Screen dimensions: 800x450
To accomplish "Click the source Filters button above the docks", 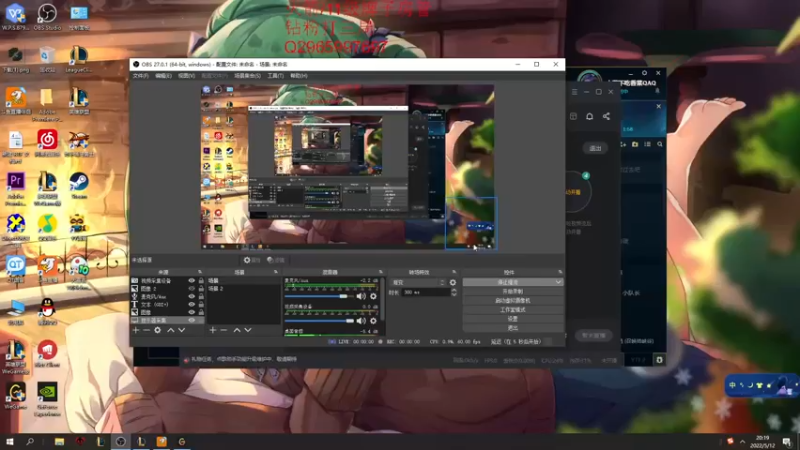I will [x=276, y=260].
